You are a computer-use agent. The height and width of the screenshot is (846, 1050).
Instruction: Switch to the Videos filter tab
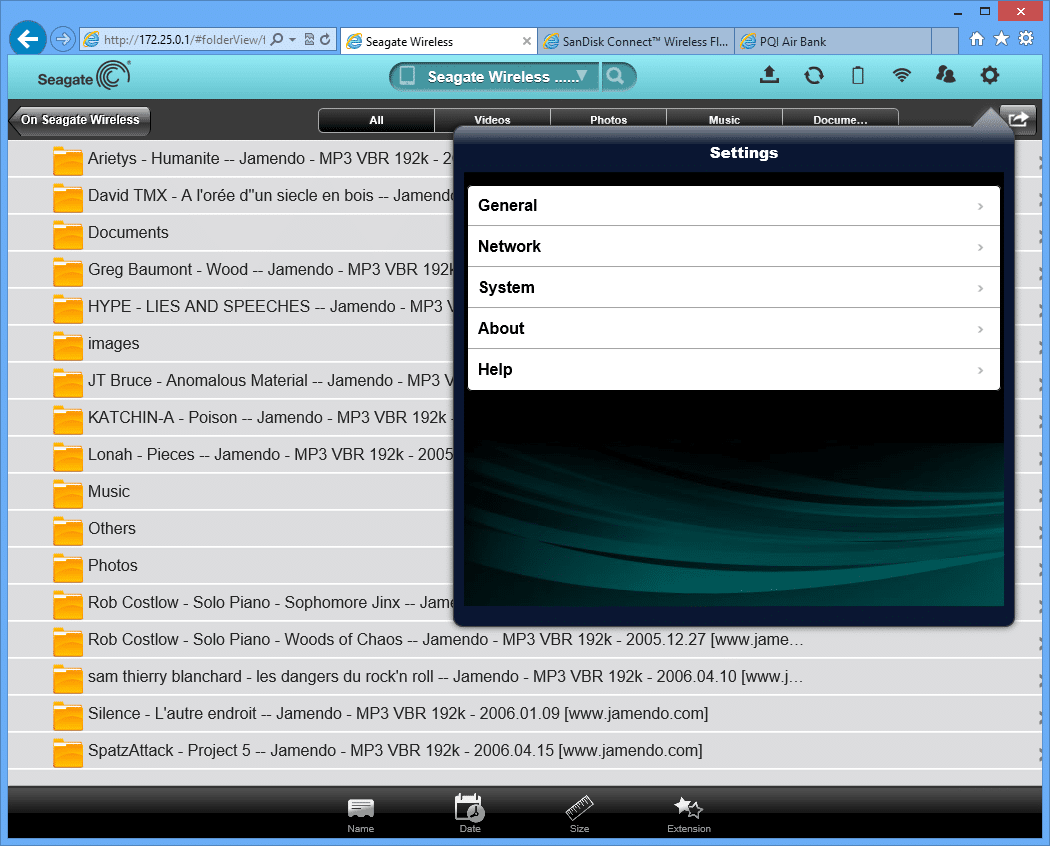(x=492, y=120)
